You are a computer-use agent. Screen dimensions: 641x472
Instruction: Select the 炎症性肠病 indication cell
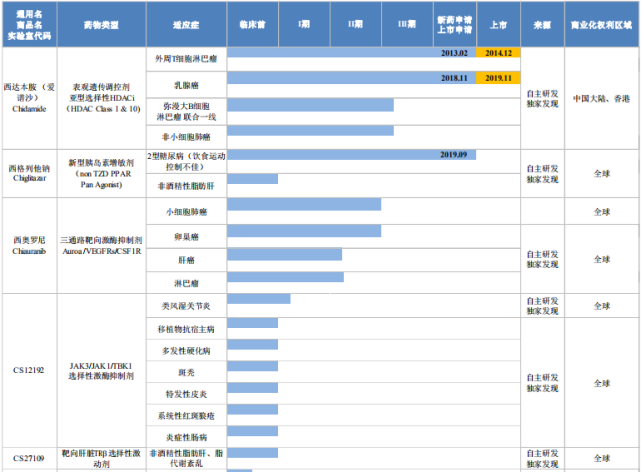pyautogui.click(x=186, y=437)
